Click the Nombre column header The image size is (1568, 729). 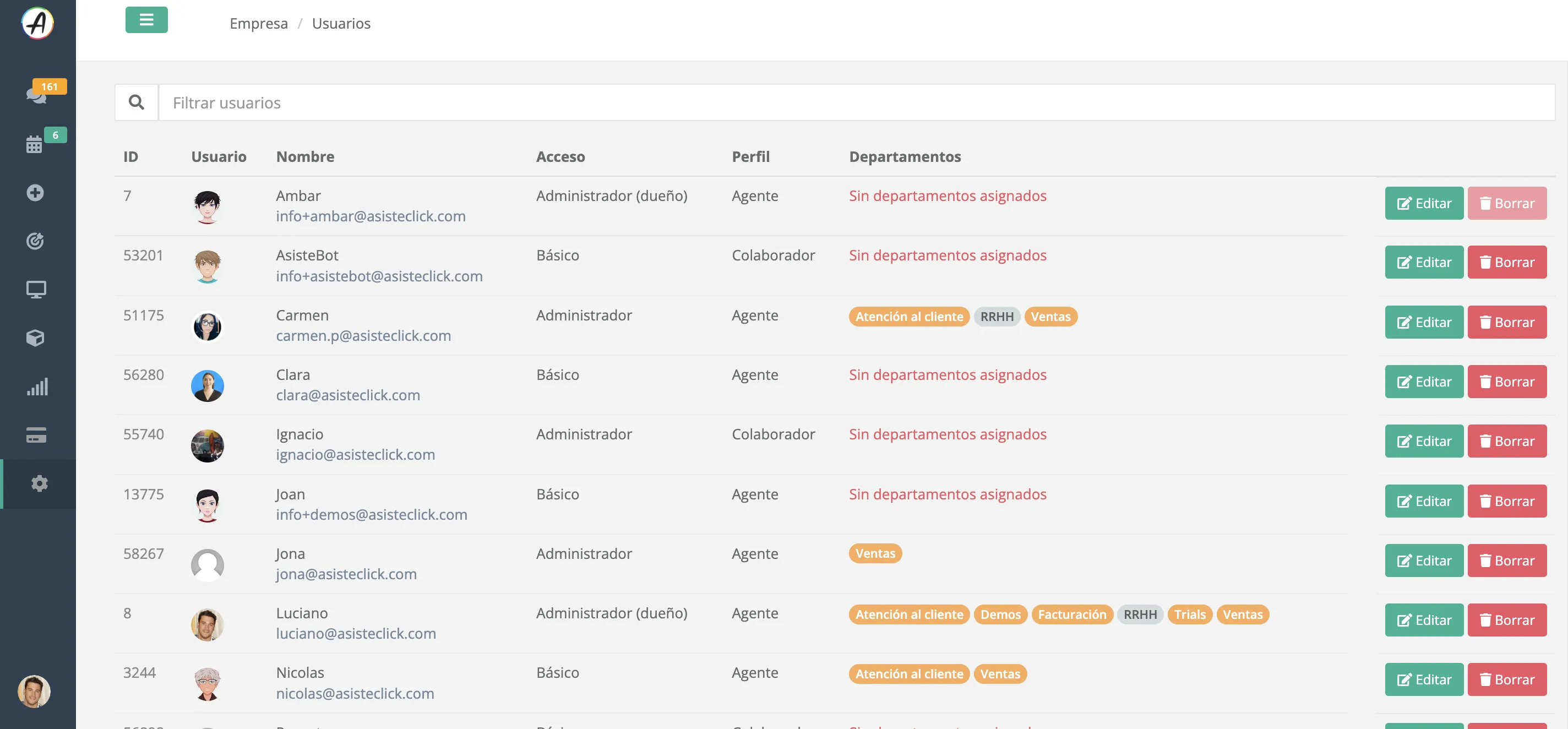click(305, 156)
